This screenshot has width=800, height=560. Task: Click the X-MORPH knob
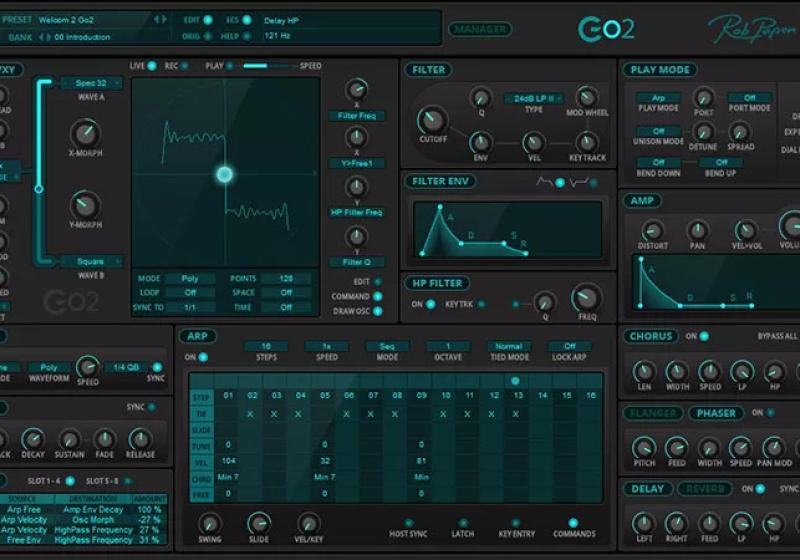pos(85,133)
